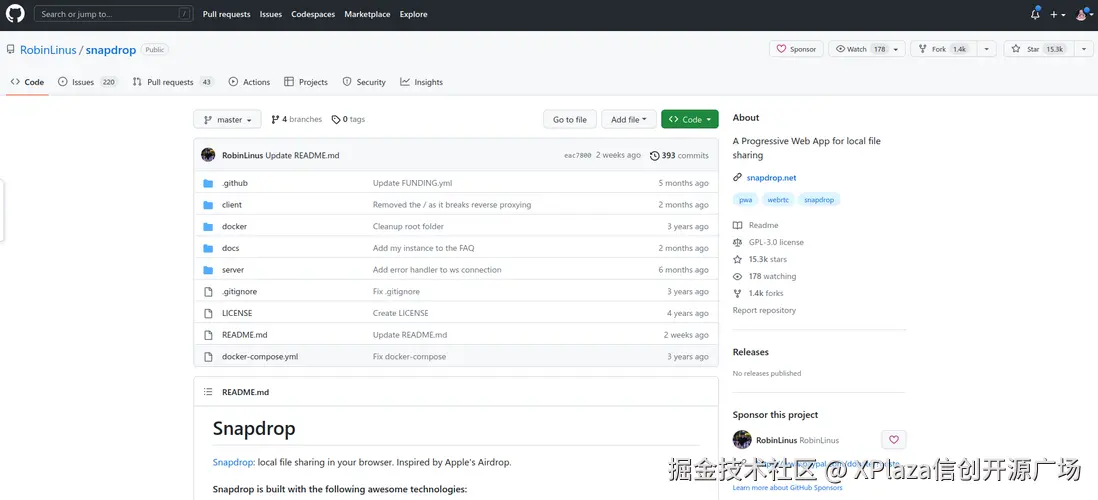
Task: Open the docker-compose.yml file
Action: point(260,356)
